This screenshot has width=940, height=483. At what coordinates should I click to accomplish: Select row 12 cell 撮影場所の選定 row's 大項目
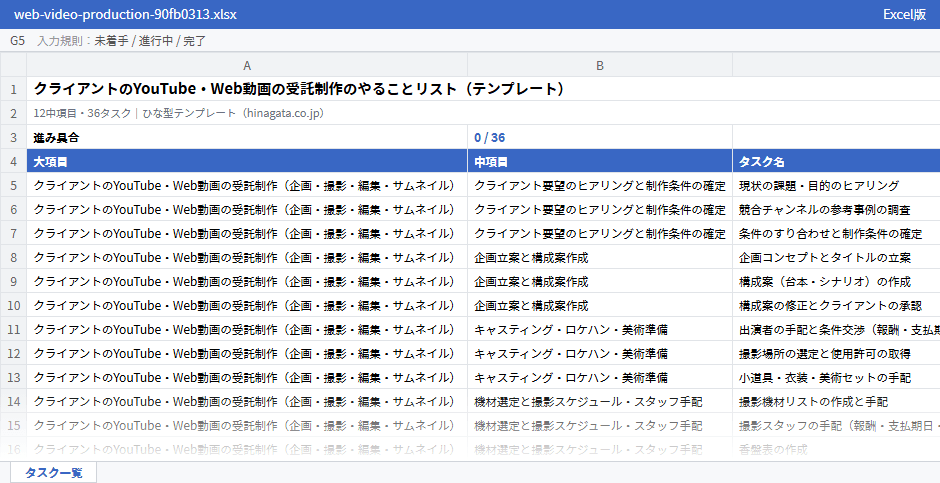point(247,353)
